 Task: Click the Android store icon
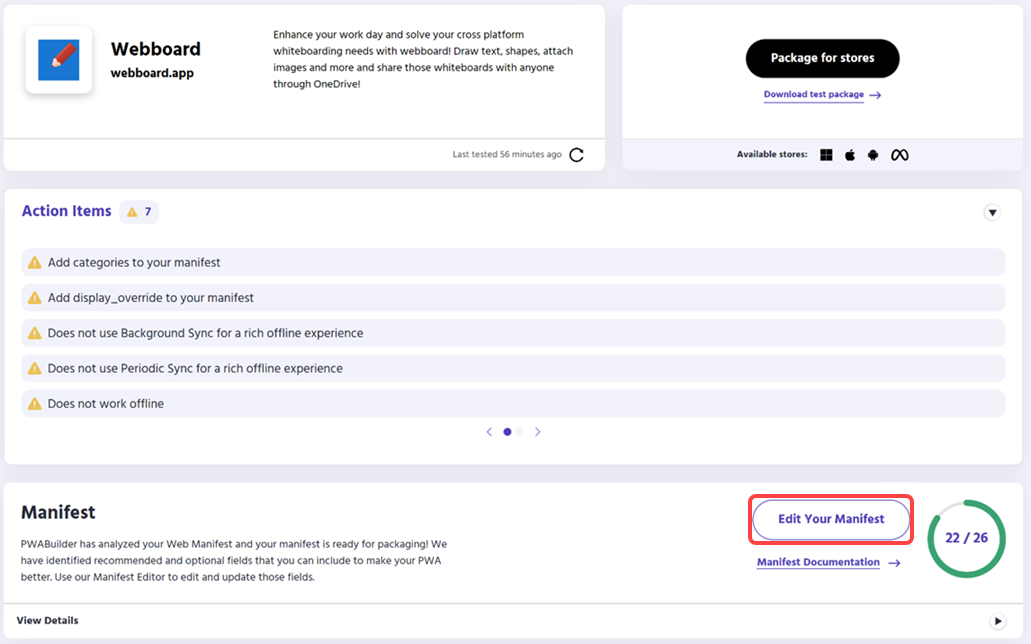click(873, 155)
